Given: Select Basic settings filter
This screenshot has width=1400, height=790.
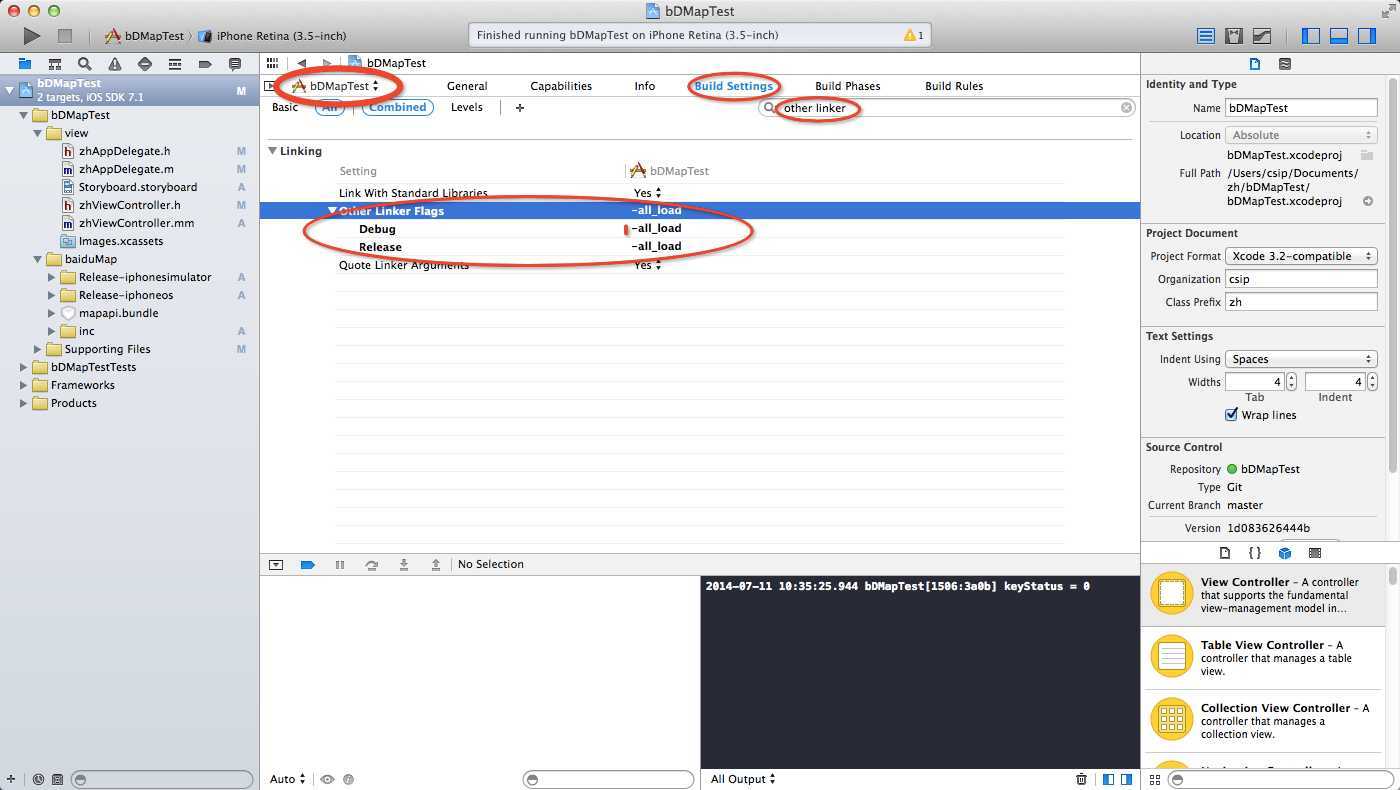Looking at the screenshot, I should [x=285, y=107].
